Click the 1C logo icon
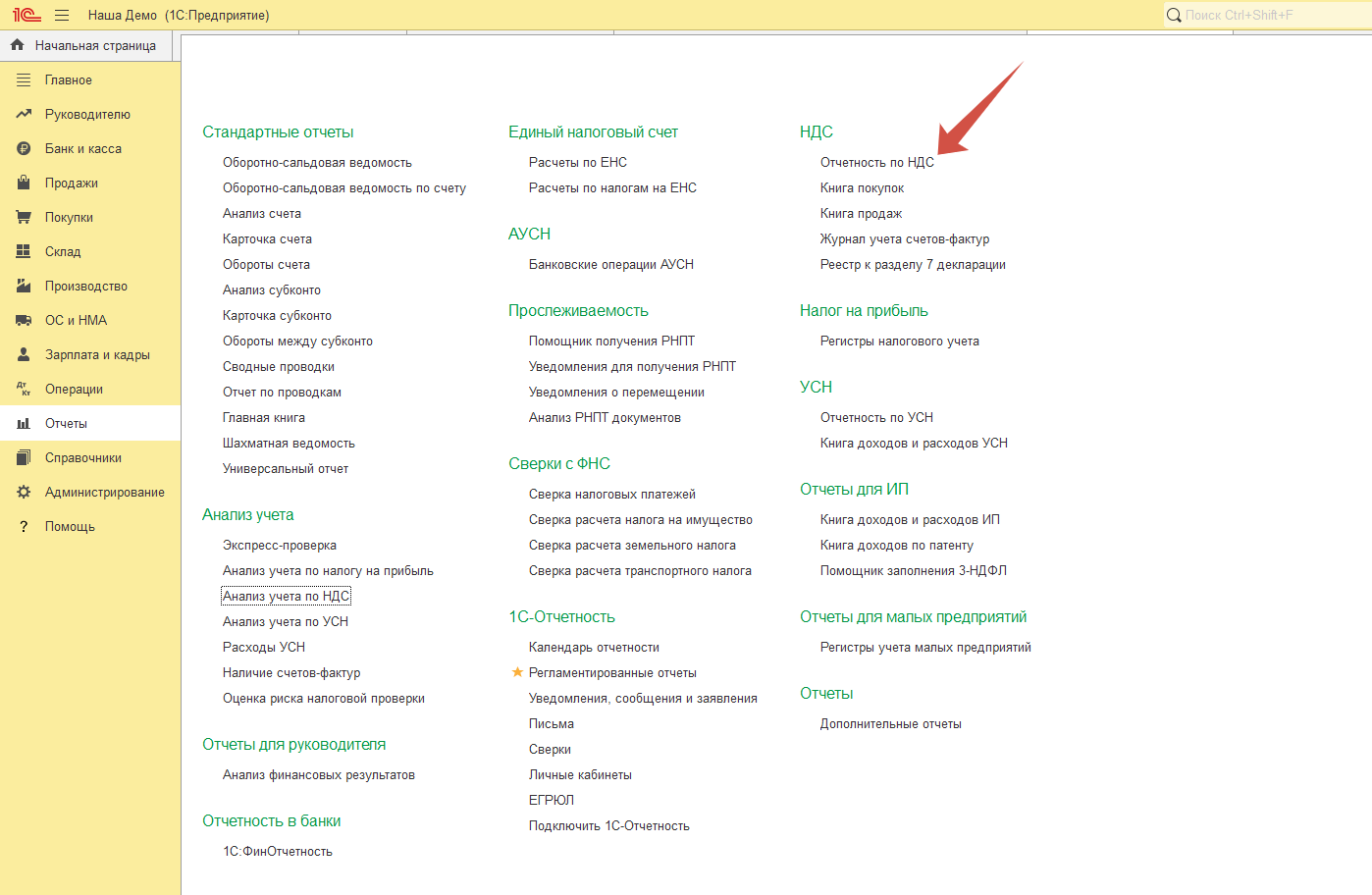The width and height of the screenshot is (1372, 895). coord(26,15)
